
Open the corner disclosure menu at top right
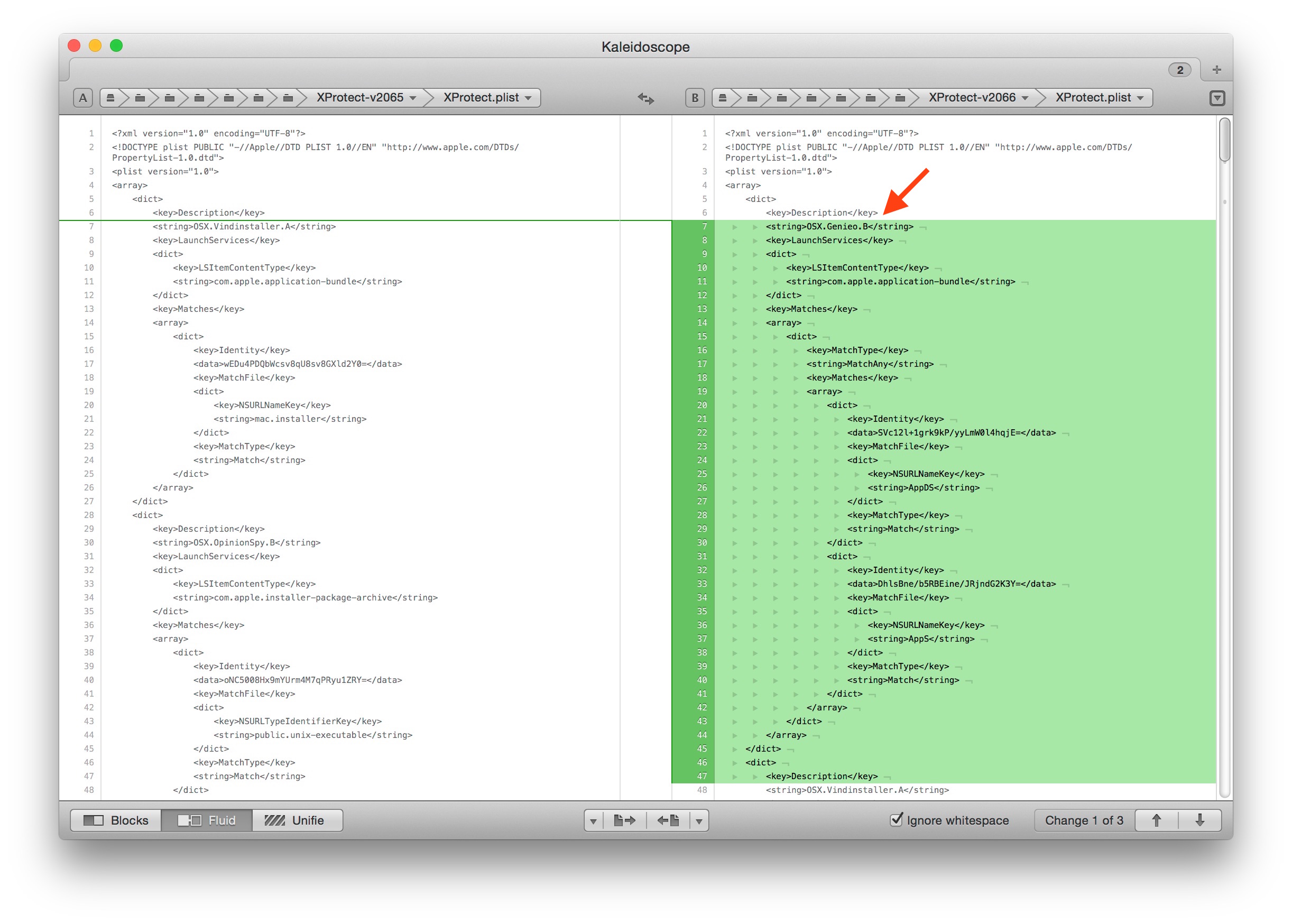1216,98
